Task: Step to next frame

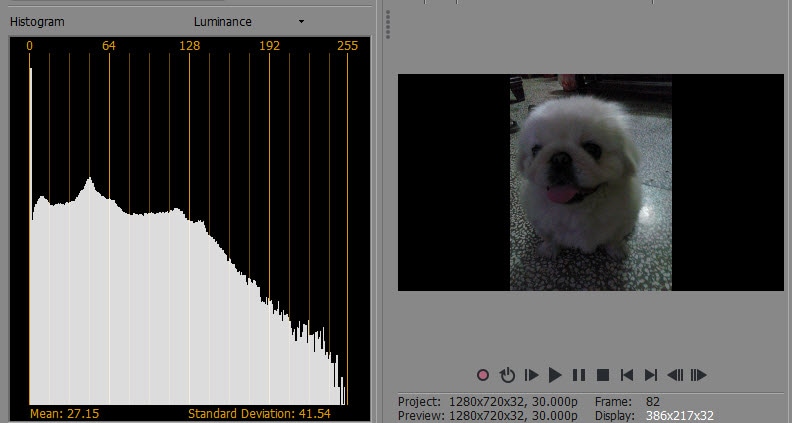Action: [x=699, y=375]
